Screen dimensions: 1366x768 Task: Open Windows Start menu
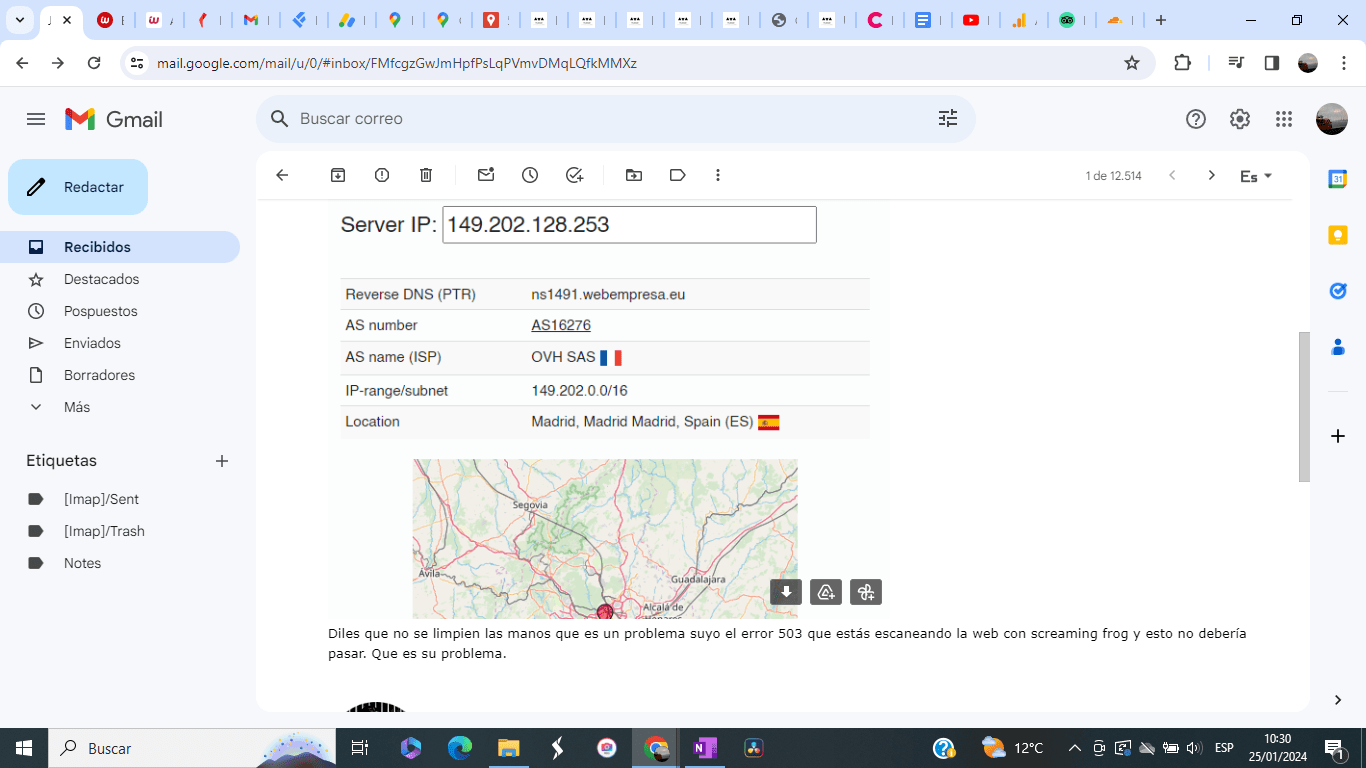coord(24,748)
